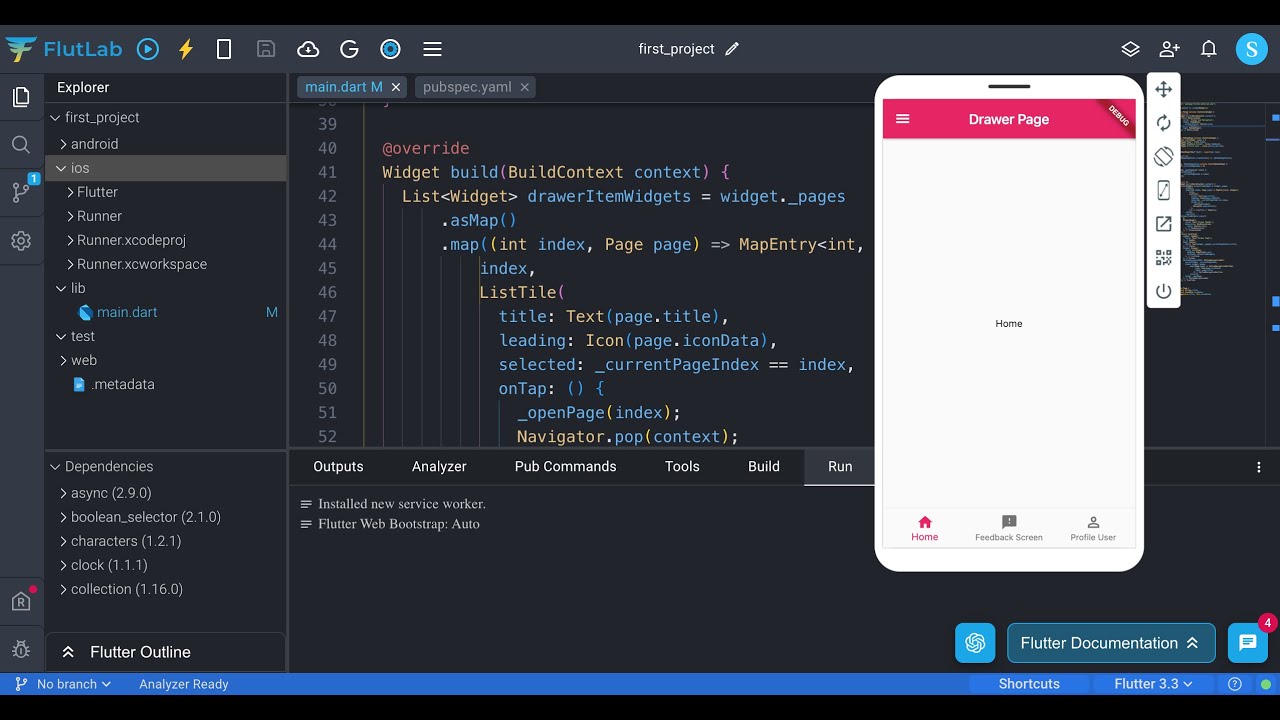The image size is (1280, 720).
Task: Click the FlutLab logo
Action: click(65, 49)
